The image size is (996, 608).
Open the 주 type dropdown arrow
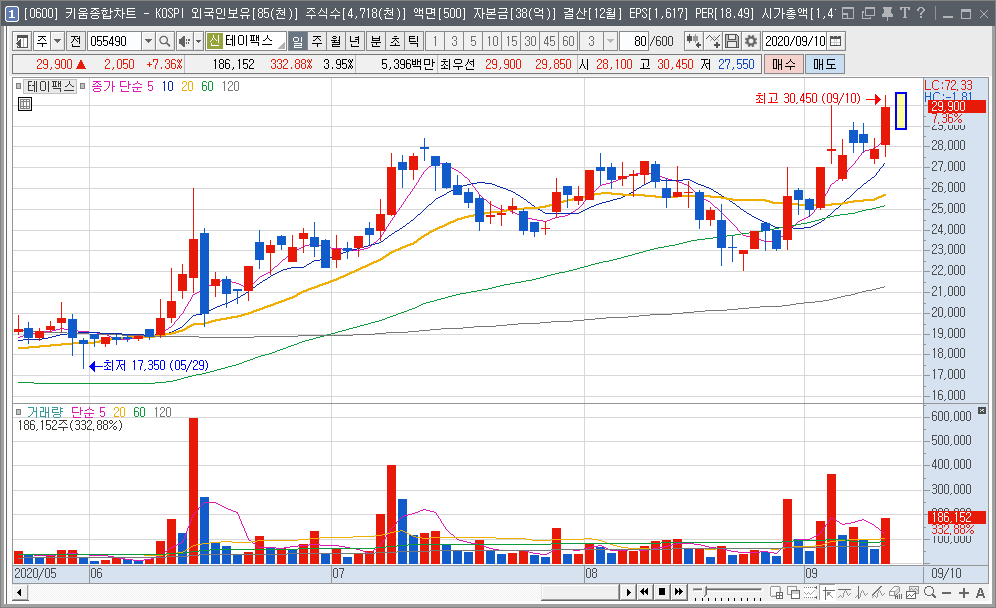click(57, 41)
